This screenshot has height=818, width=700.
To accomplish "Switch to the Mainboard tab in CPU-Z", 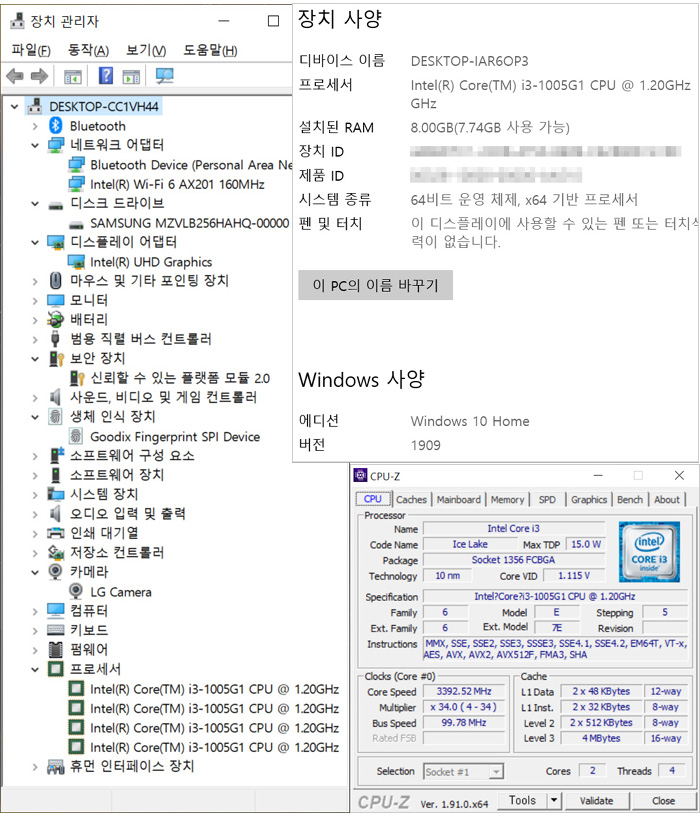I will click(x=458, y=499).
